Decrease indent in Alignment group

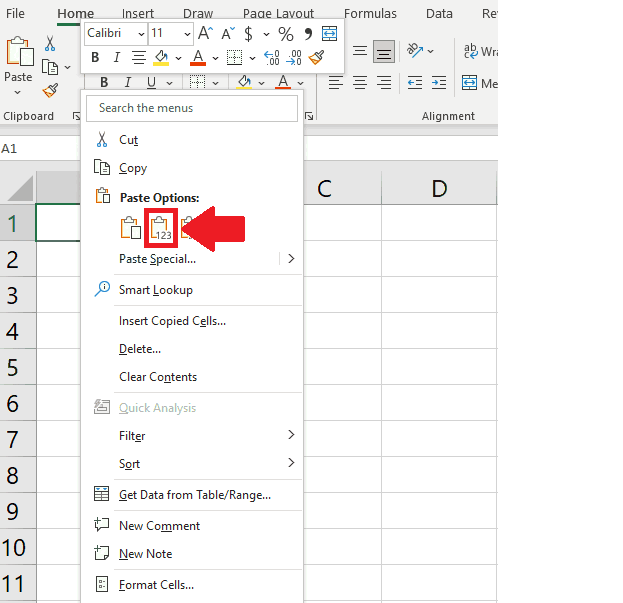pyautogui.click(x=415, y=83)
